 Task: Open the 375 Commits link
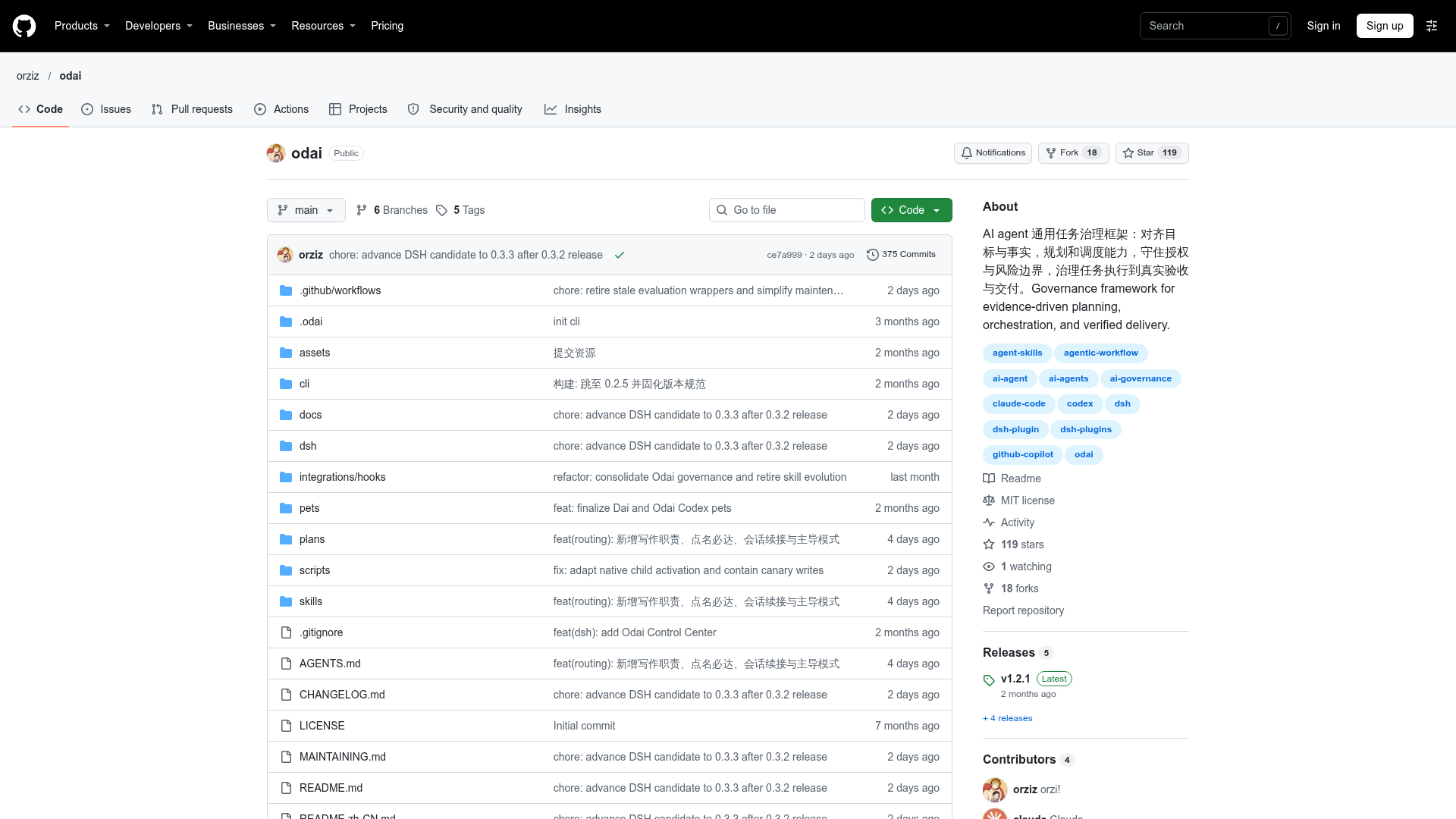coord(901,255)
